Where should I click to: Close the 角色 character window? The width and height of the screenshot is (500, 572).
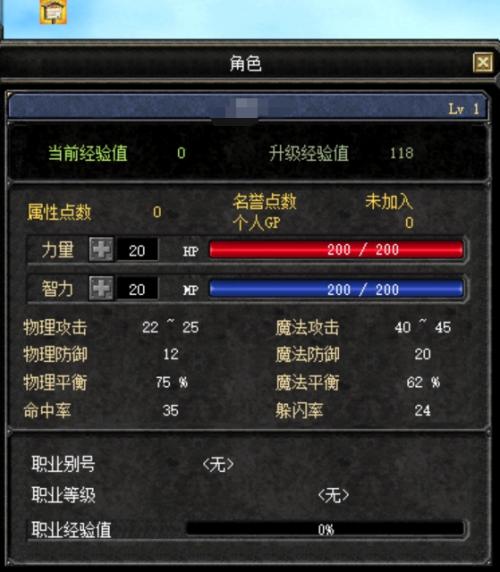coord(482,63)
